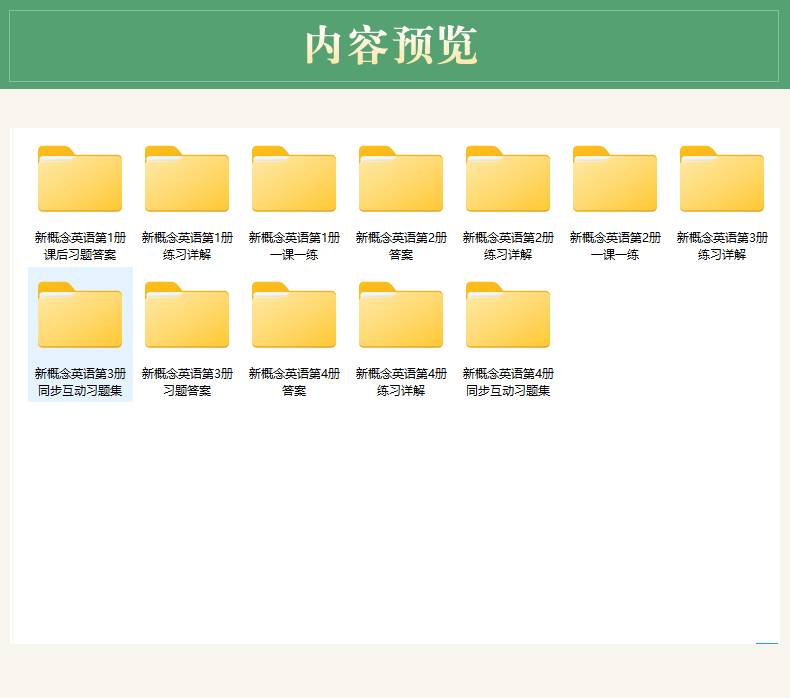Open folder icon 新概念英语第2册 一课一练
The image size is (790, 698).
pyautogui.click(x=615, y=179)
